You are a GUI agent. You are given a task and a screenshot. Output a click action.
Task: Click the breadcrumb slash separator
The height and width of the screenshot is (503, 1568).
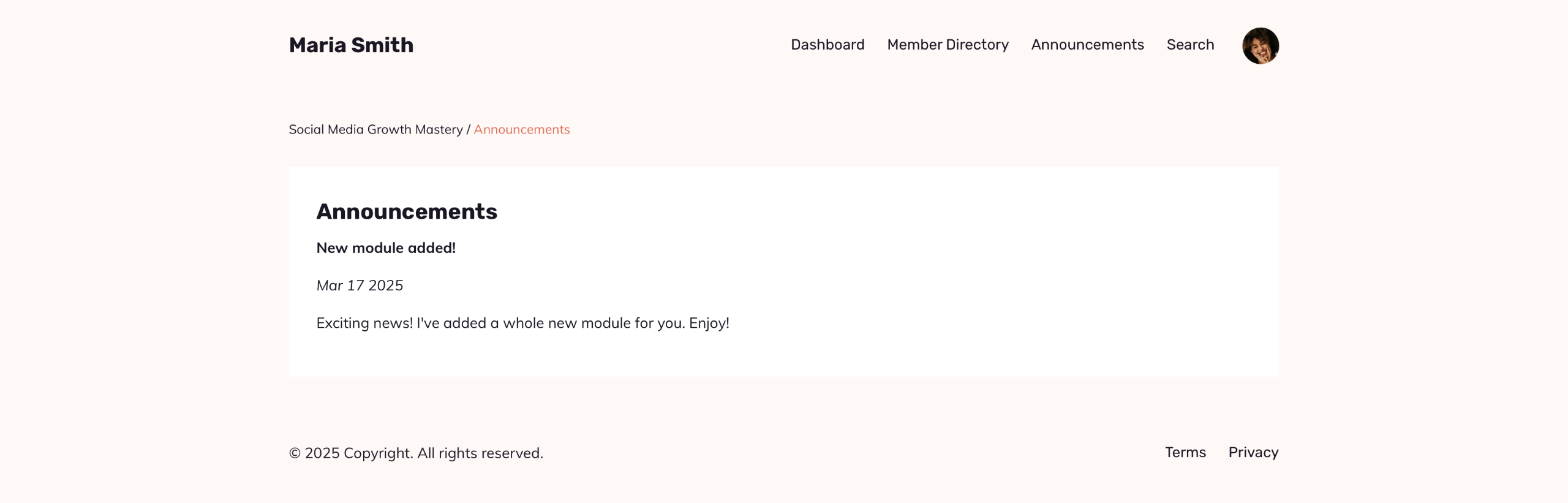tap(468, 130)
